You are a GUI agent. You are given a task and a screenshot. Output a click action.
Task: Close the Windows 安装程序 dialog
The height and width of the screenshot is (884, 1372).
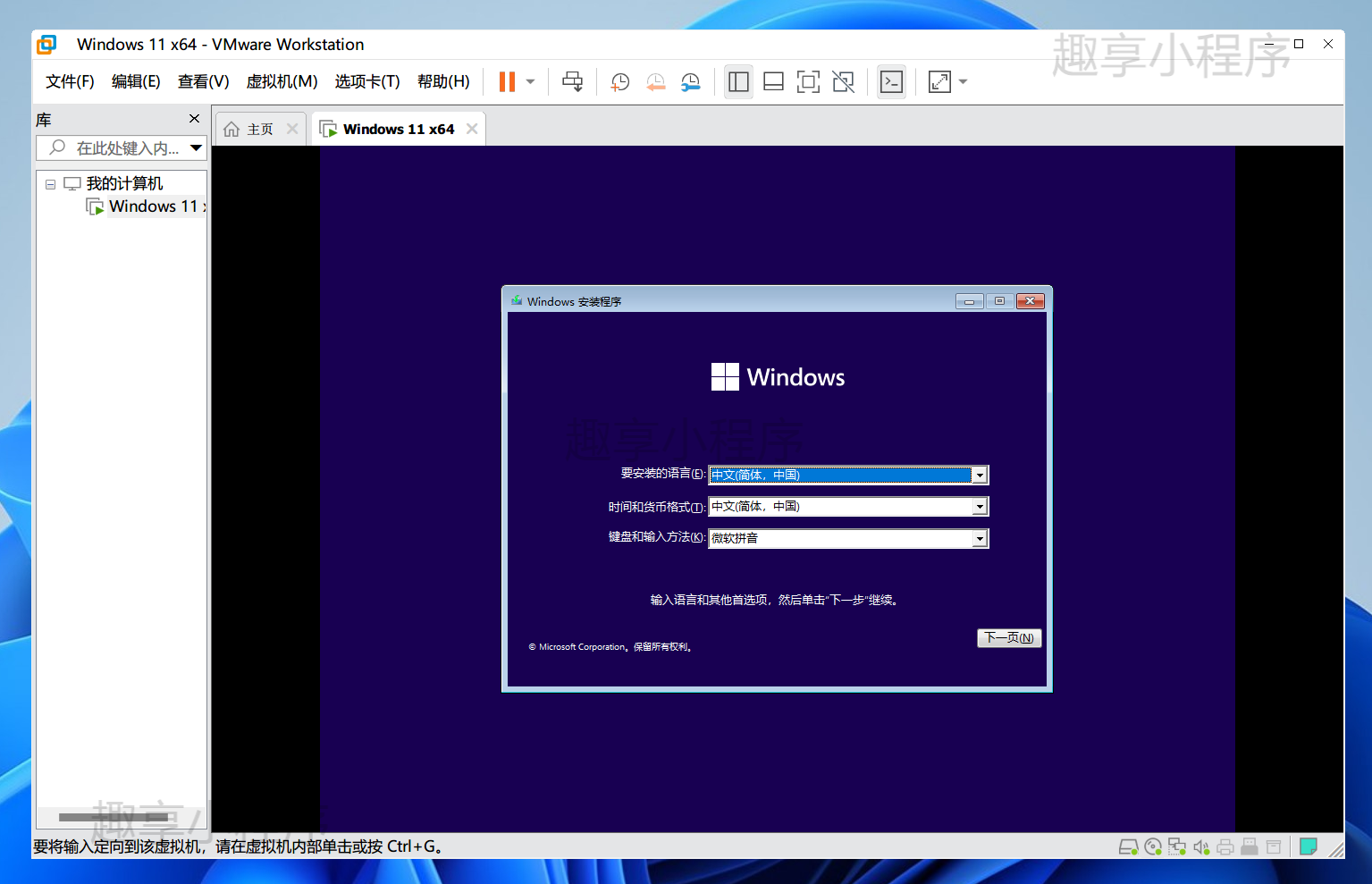1030,301
